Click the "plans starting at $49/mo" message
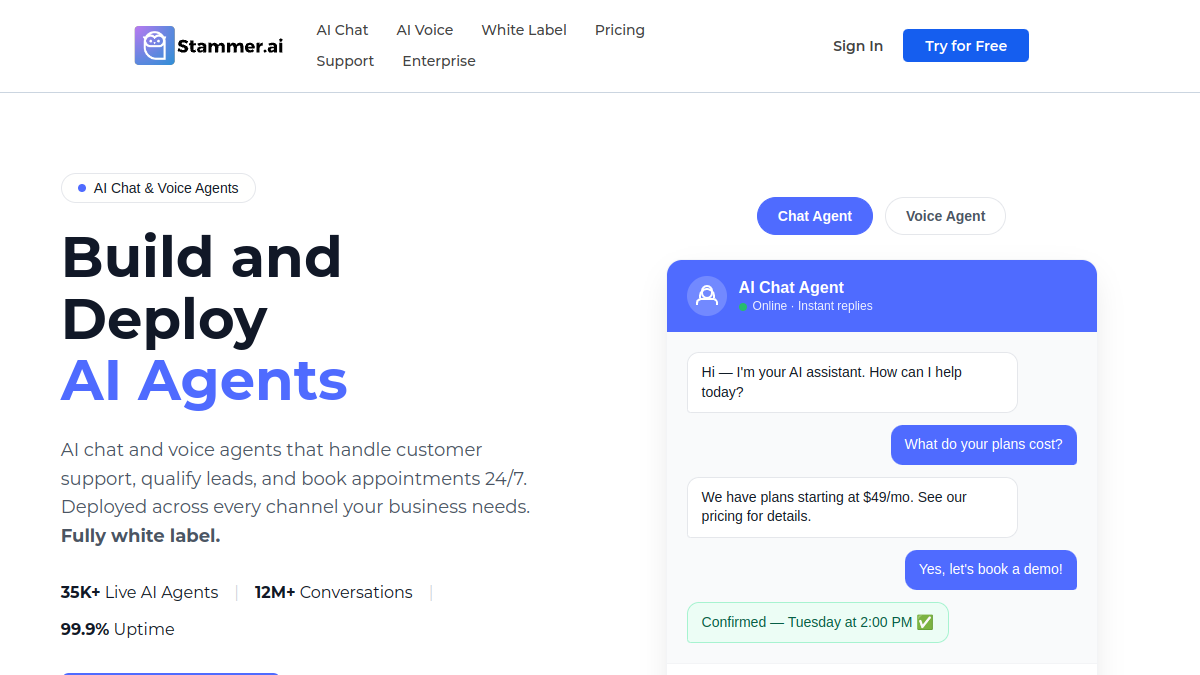1200x675 pixels. pyautogui.click(x=852, y=507)
